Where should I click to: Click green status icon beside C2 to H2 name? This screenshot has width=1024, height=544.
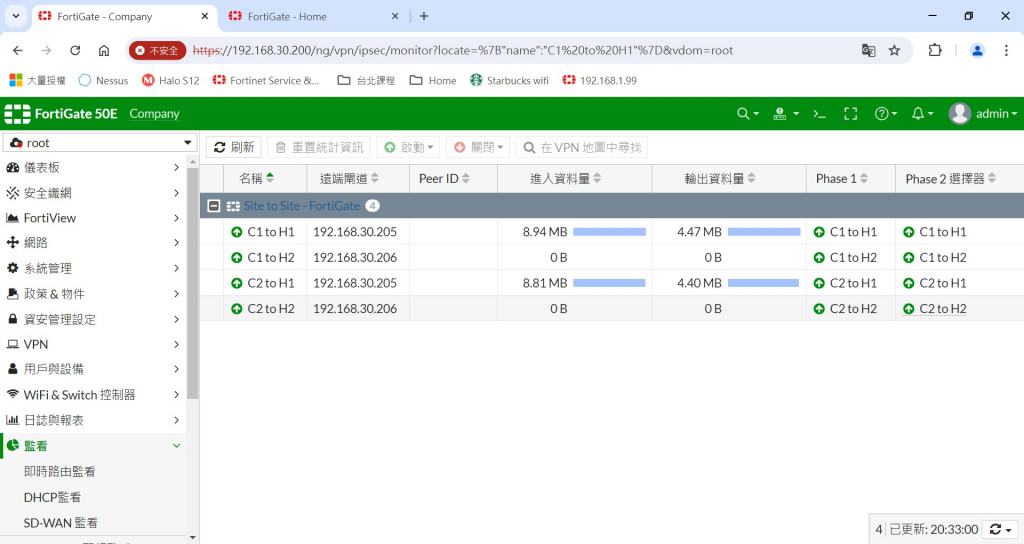[x=236, y=309]
